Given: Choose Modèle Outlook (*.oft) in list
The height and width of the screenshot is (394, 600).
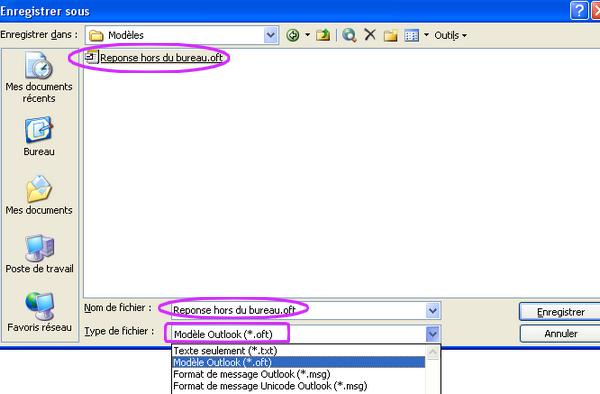Looking at the screenshot, I should point(298,362).
